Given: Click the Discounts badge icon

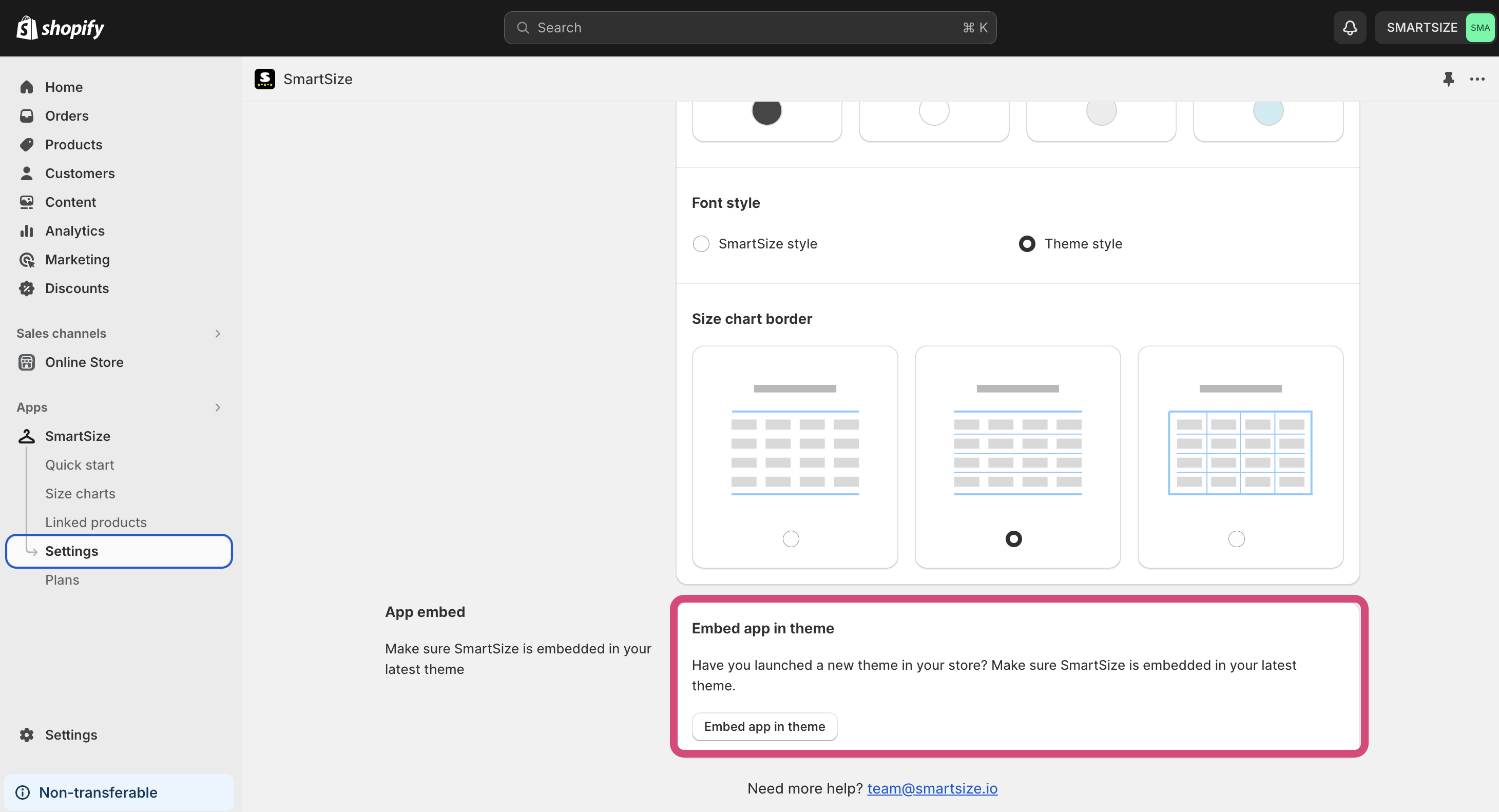Looking at the screenshot, I should 27,288.
